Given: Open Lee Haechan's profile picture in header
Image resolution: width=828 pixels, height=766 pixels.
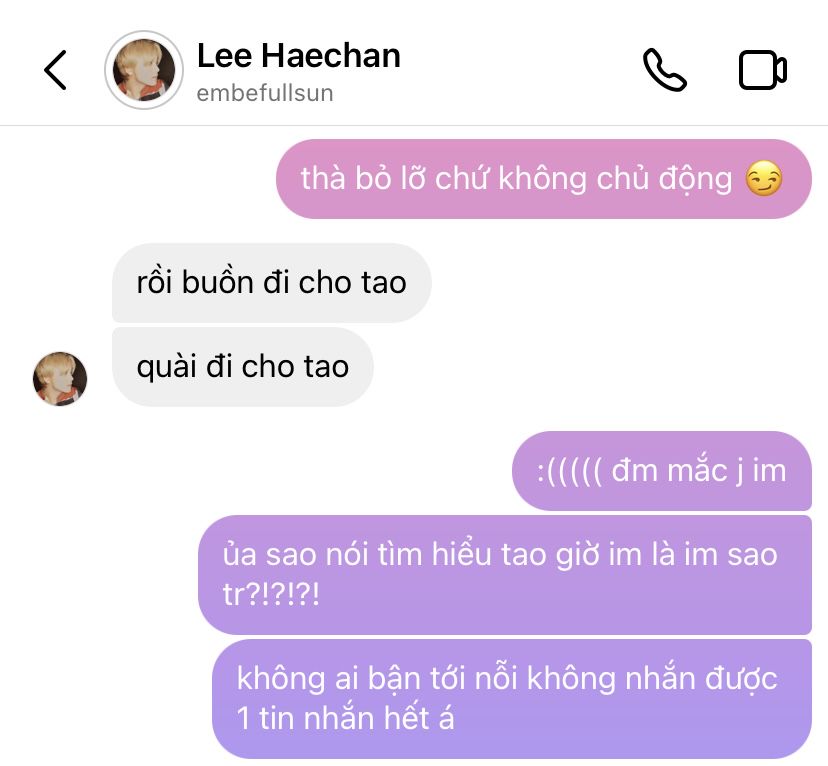Looking at the screenshot, I should (x=144, y=70).
